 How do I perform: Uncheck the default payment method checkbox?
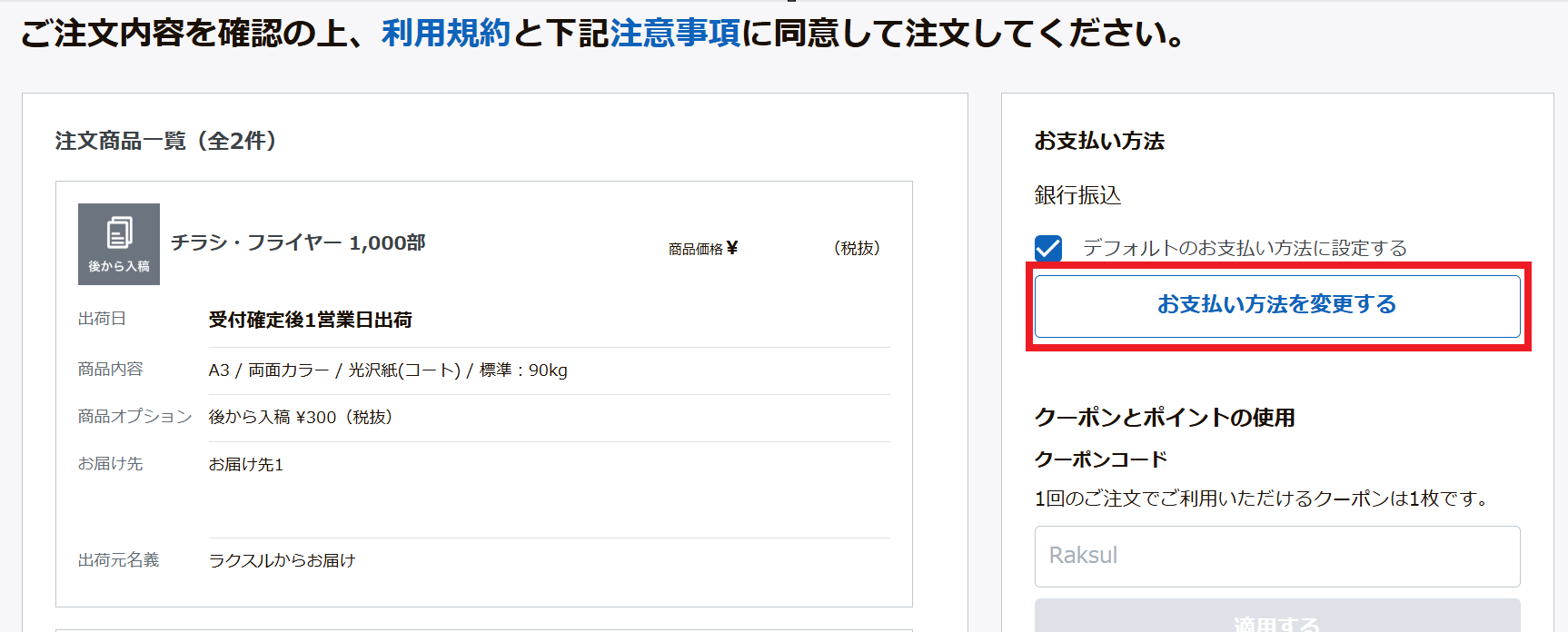coord(1048,248)
